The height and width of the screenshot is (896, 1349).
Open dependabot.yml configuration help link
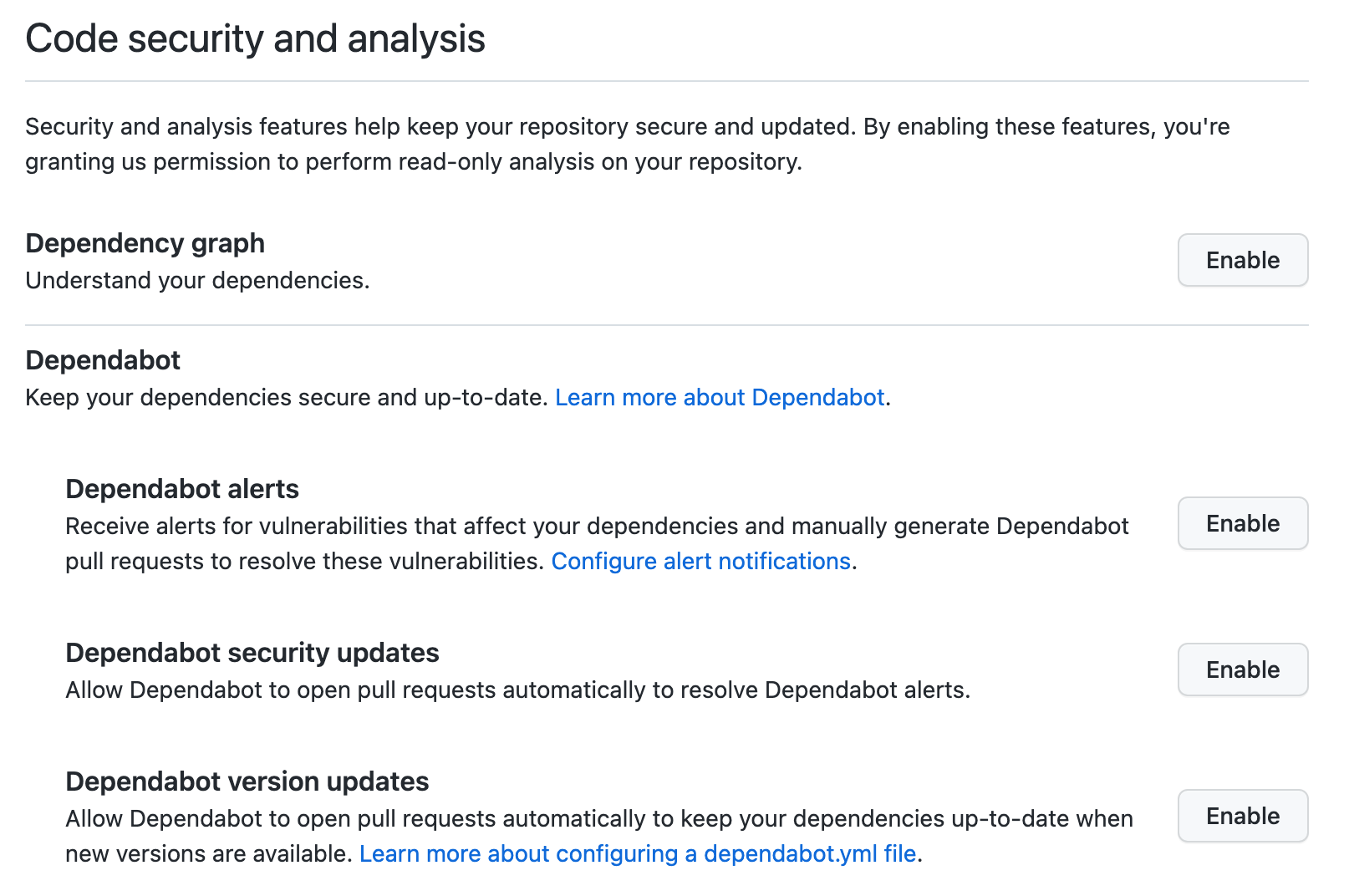coord(638,853)
